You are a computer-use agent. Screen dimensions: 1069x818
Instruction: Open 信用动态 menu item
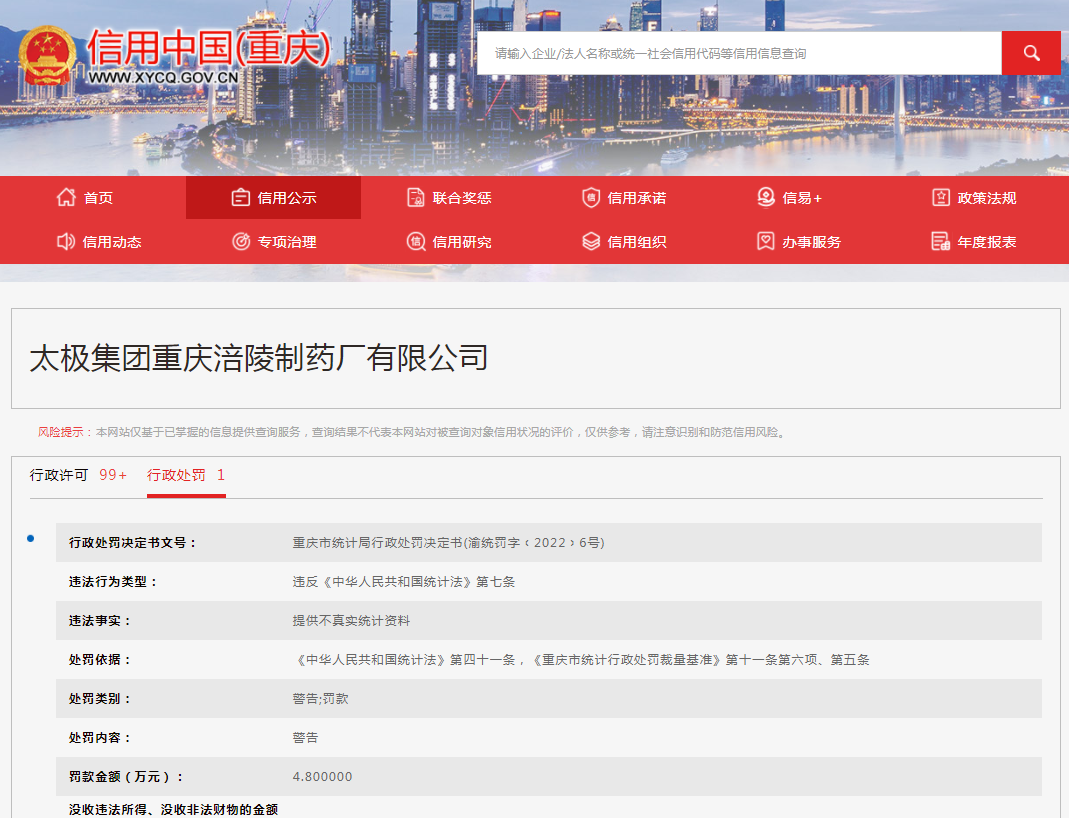pyautogui.click(x=112, y=242)
